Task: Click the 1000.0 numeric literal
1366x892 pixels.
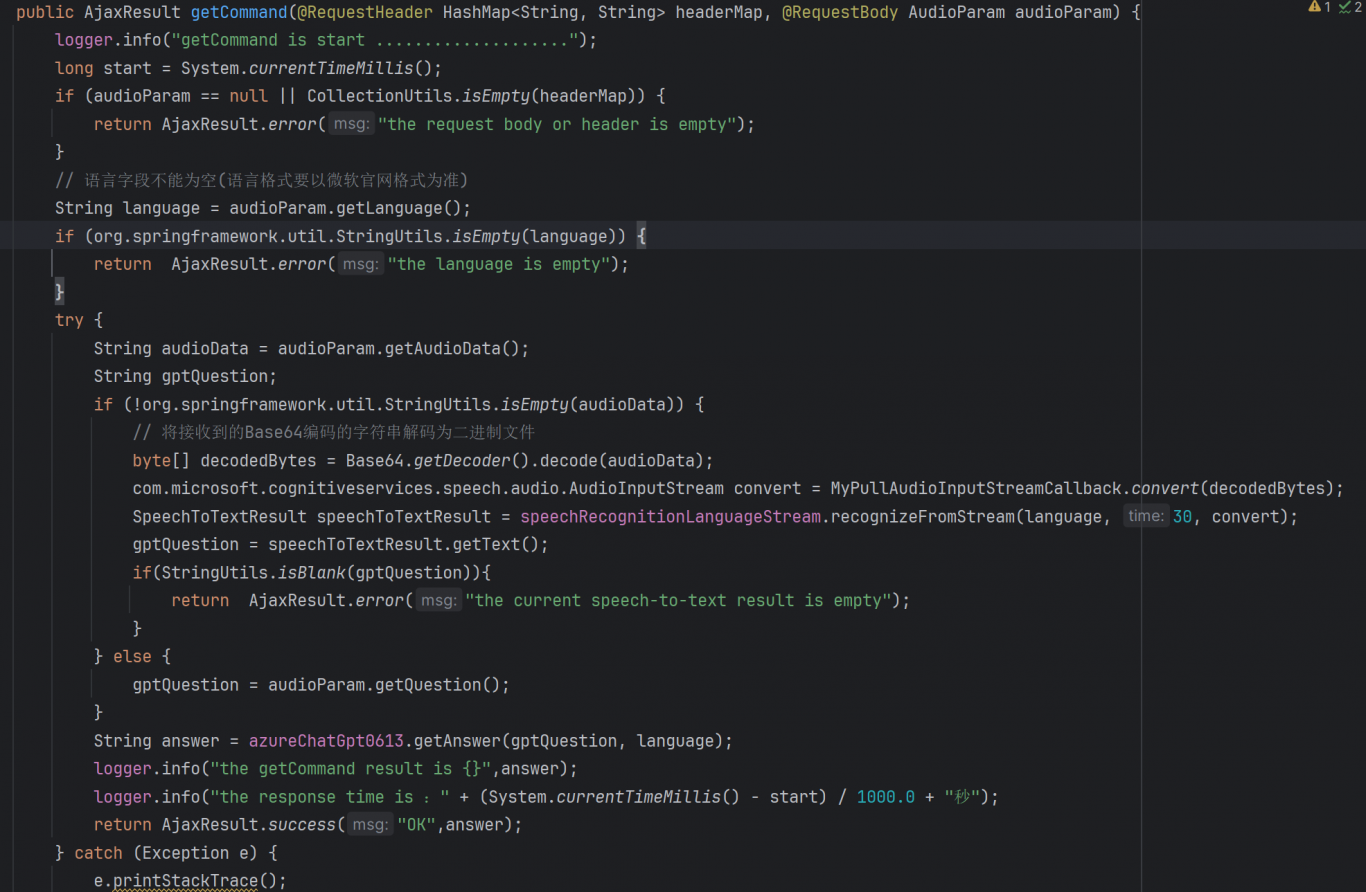Action: click(885, 796)
